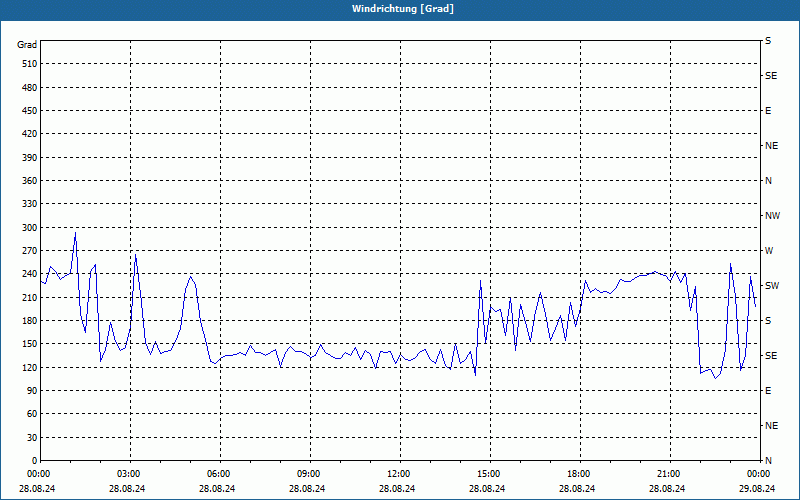The image size is (800, 500).
Task: Select the 30 value on the left axis
Action: [x=32, y=437]
